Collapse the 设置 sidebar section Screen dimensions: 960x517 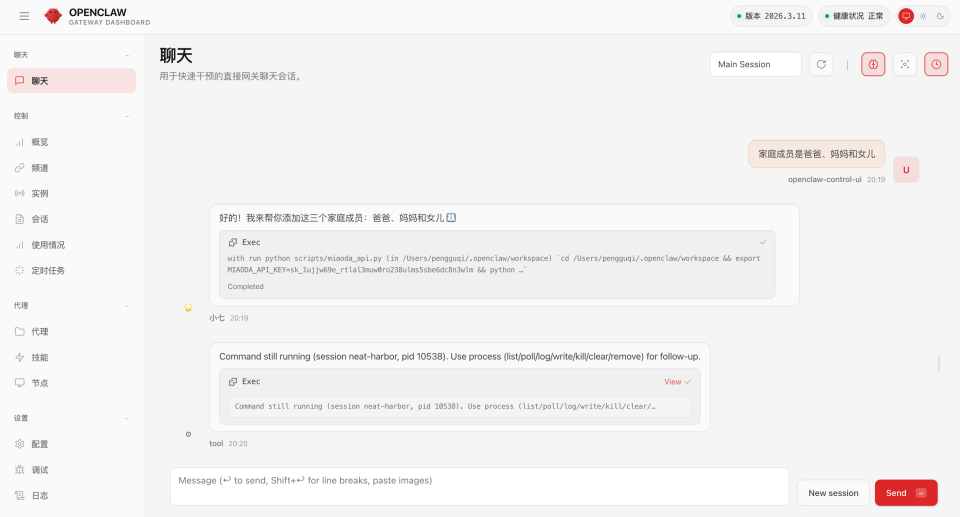pos(127,418)
